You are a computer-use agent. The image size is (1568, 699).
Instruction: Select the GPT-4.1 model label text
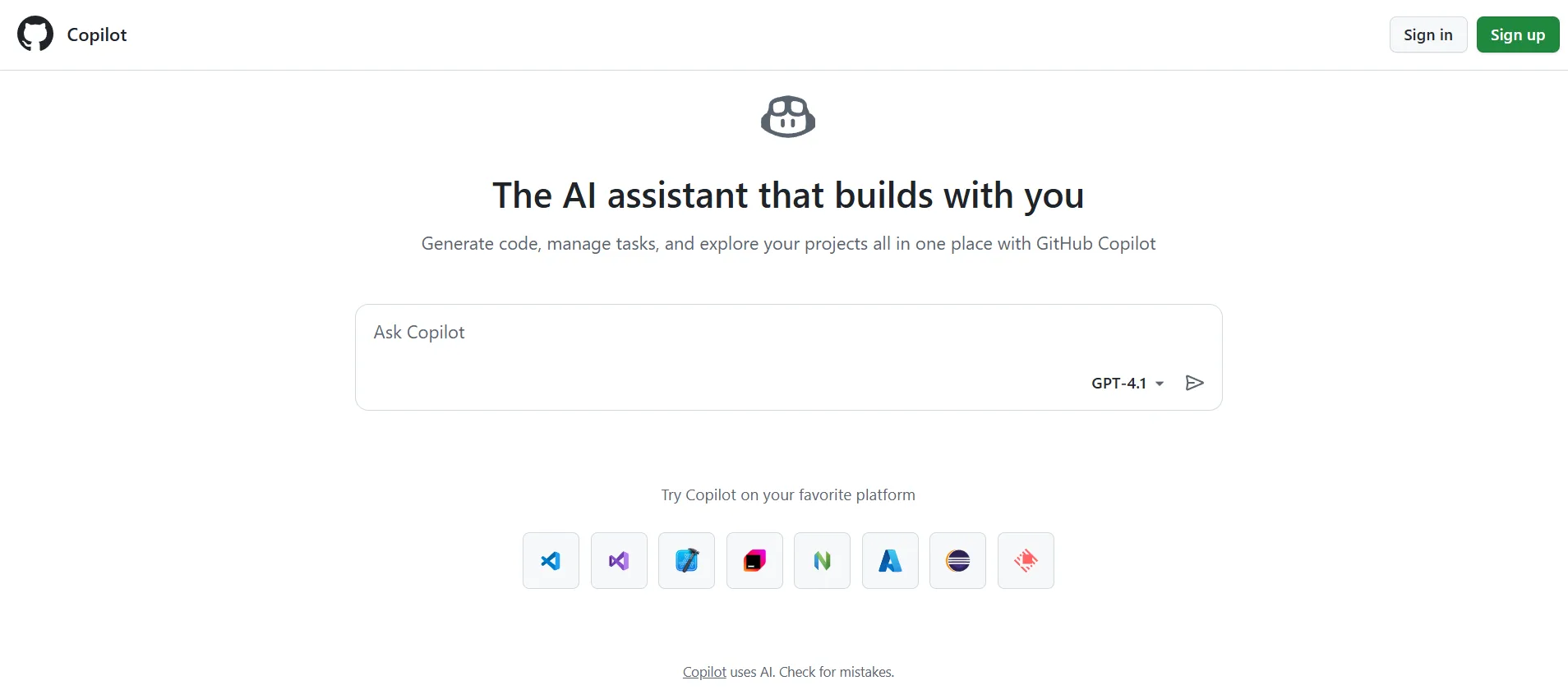pos(1121,383)
